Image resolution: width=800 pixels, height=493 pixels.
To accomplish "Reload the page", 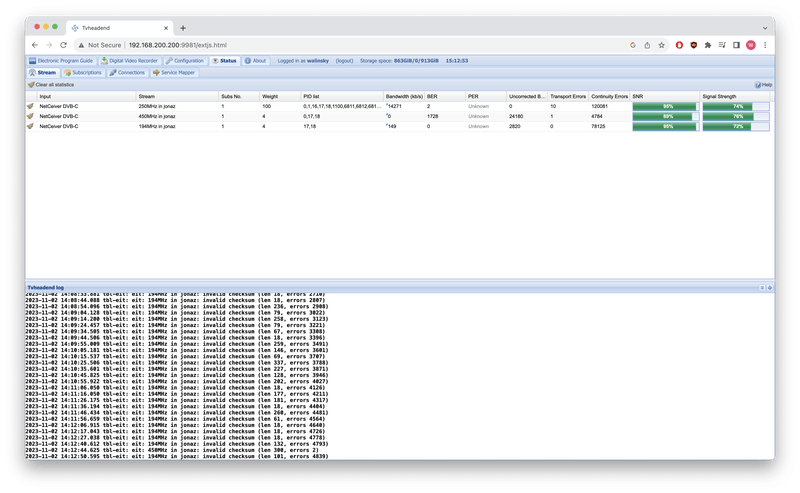I will (63, 45).
